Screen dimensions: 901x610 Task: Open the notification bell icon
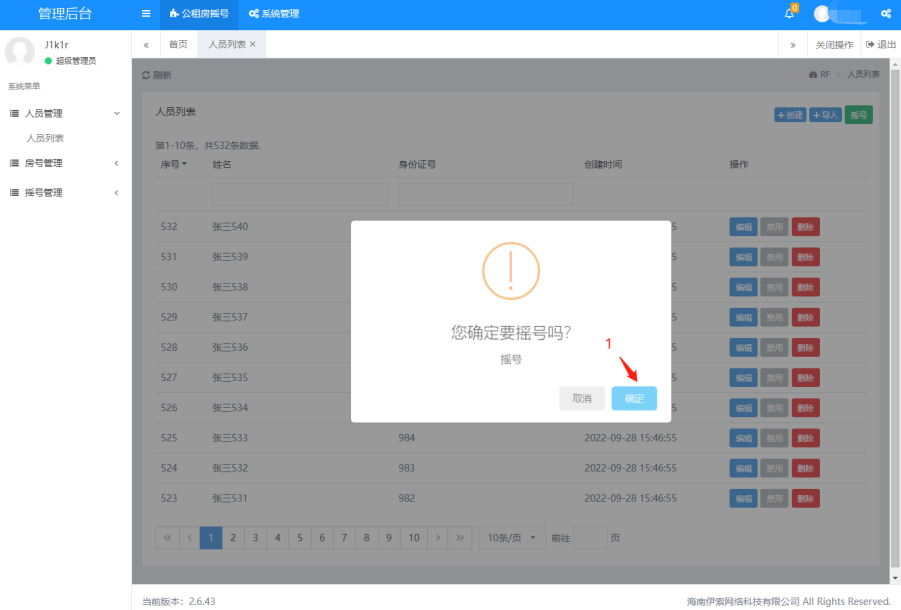[789, 14]
